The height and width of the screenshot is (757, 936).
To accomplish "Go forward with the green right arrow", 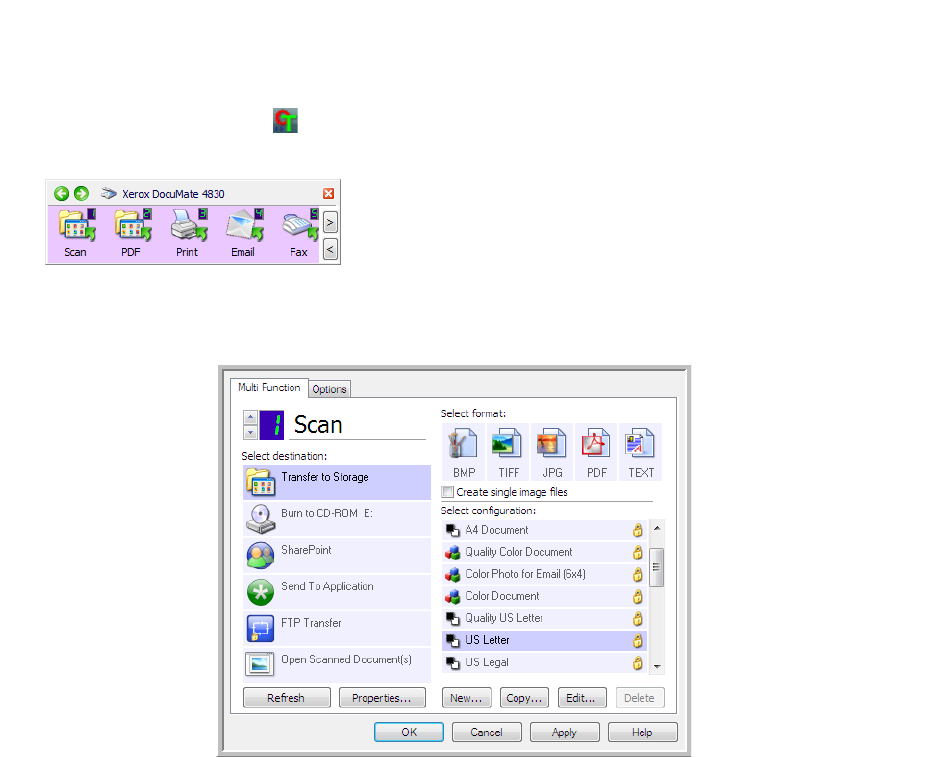I will coord(81,193).
